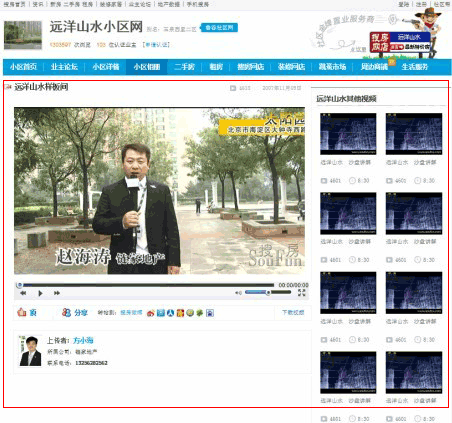The height and width of the screenshot is (423, 452).
Task: Open the 租房 tab in the blue bar
Action: tap(216, 67)
